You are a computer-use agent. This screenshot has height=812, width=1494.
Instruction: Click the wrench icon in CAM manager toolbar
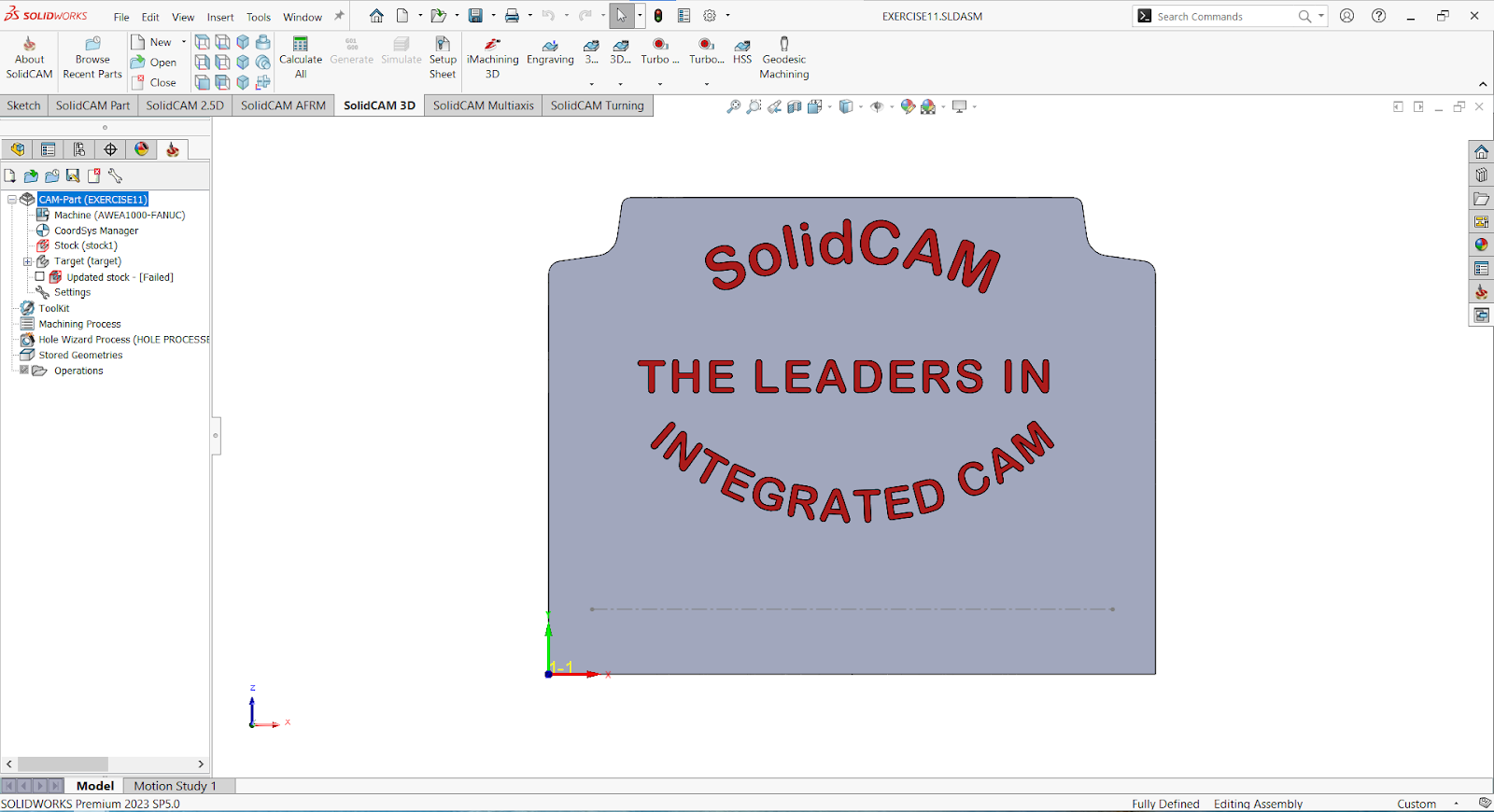pyautogui.click(x=115, y=175)
